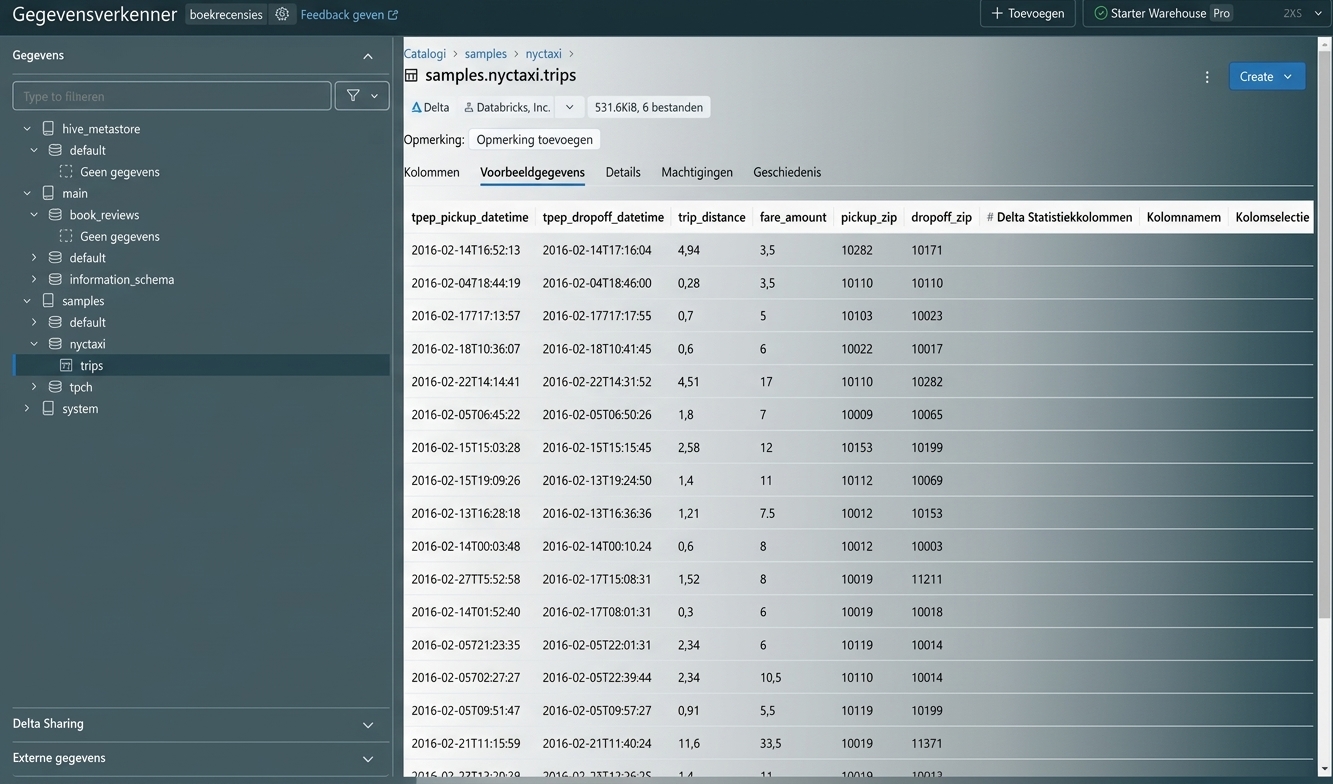The image size is (1333, 784).
Task: Click the Databricks, Inc. owner icon
Action: [x=468, y=107]
